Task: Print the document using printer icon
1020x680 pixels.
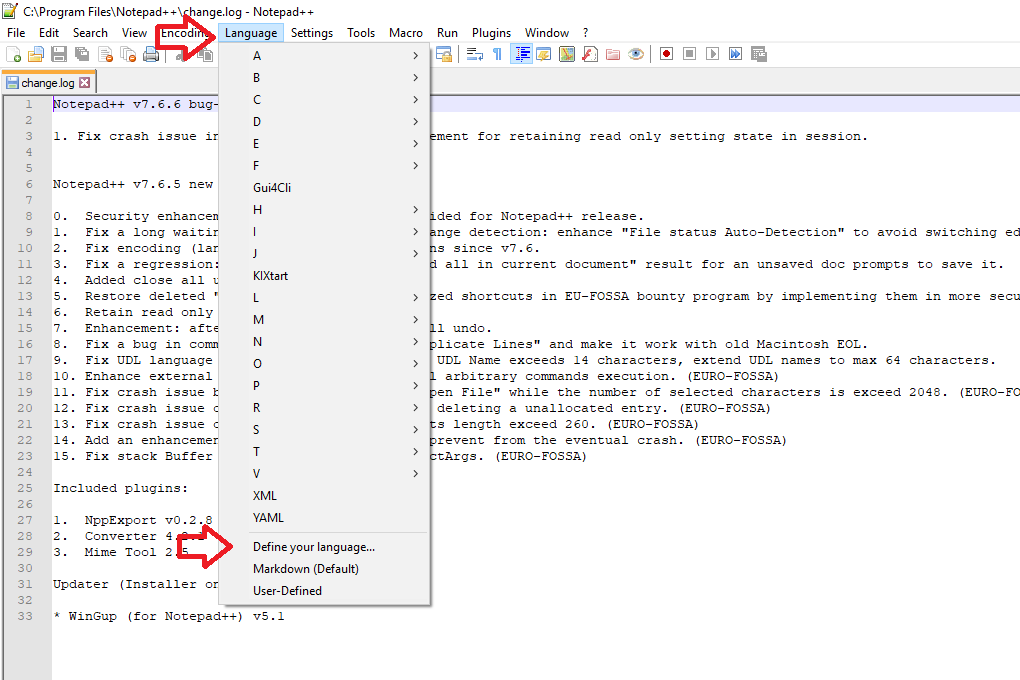Action: 151,55
